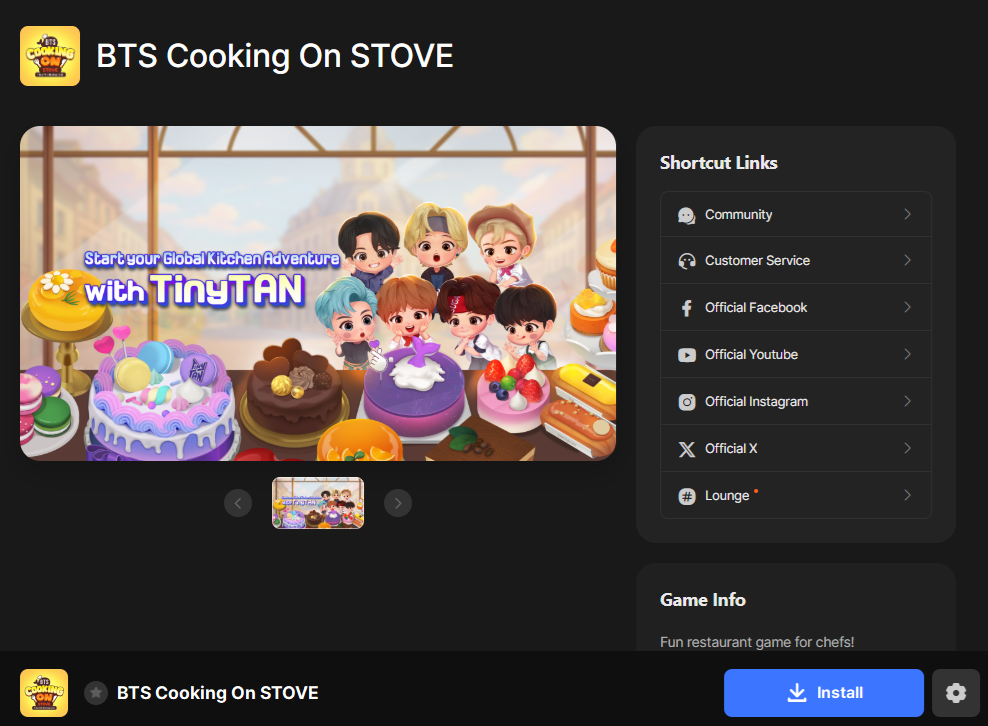Expand the Official X chevron

(907, 448)
